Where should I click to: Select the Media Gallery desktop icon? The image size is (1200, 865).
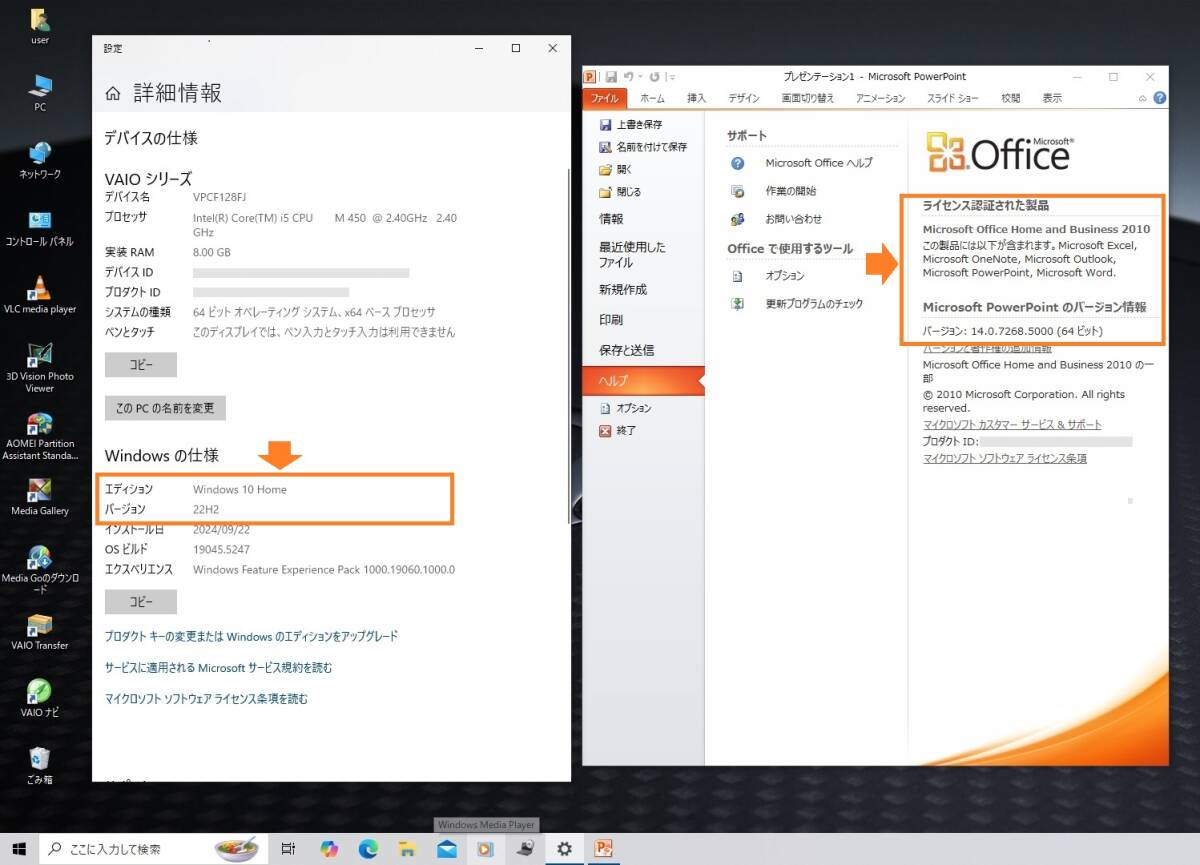click(40, 496)
